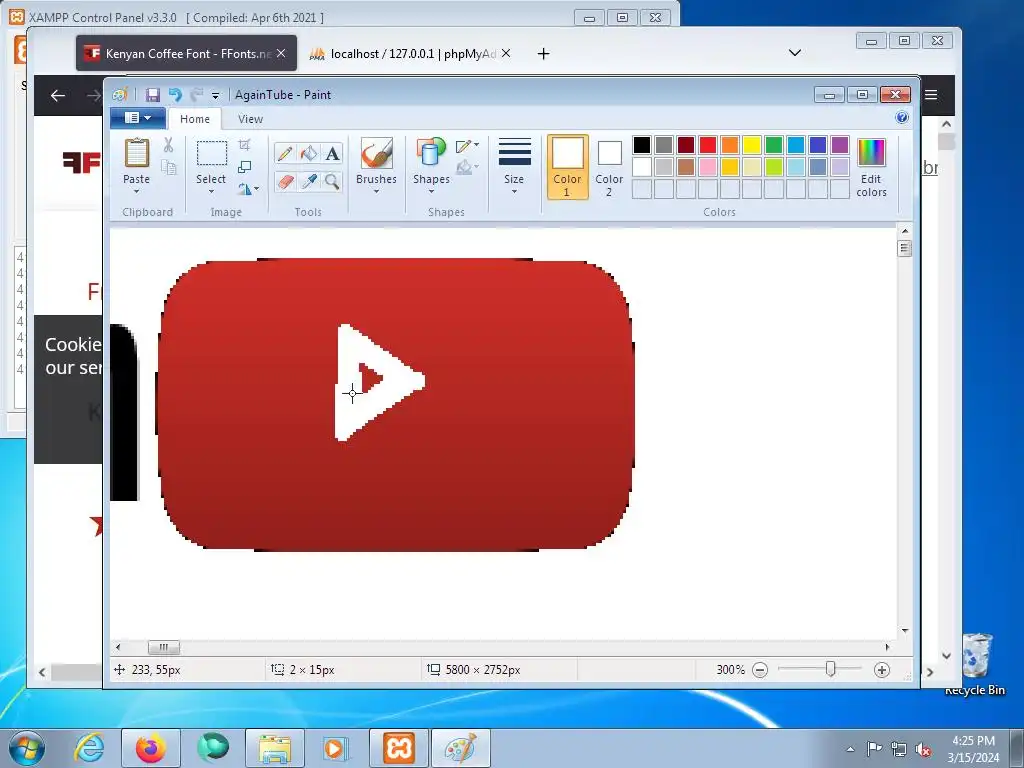Click the zoom out minus button
Viewport: 1024px width, 768px height.
click(x=760, y=670)
